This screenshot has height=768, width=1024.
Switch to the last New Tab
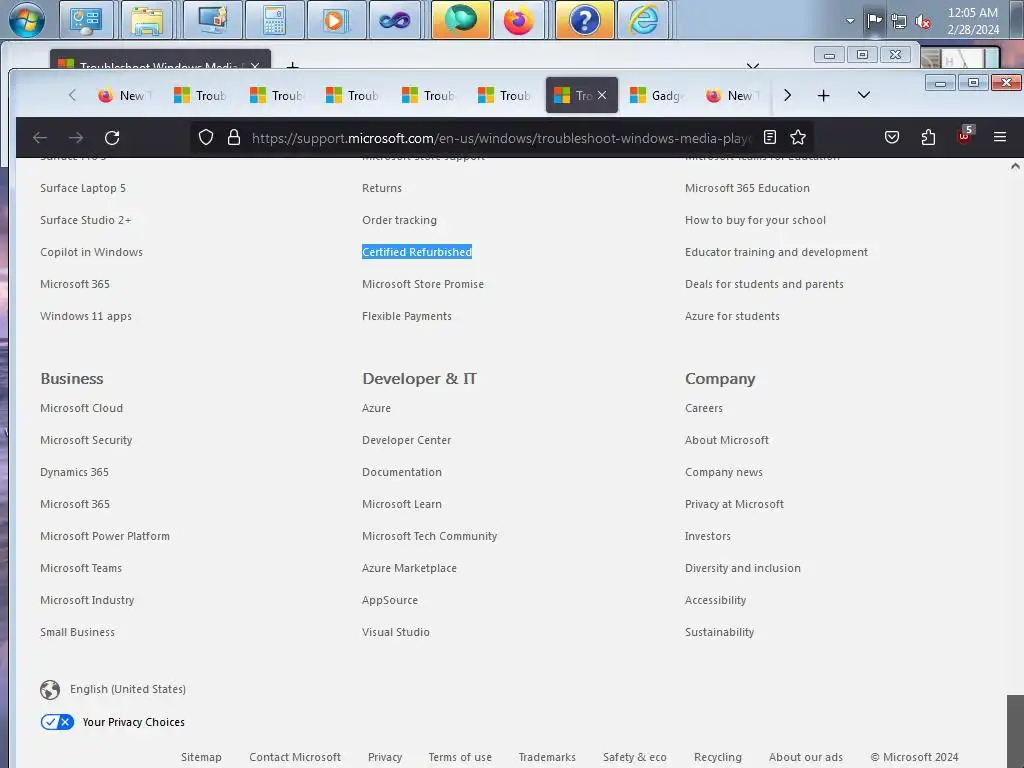731,95
